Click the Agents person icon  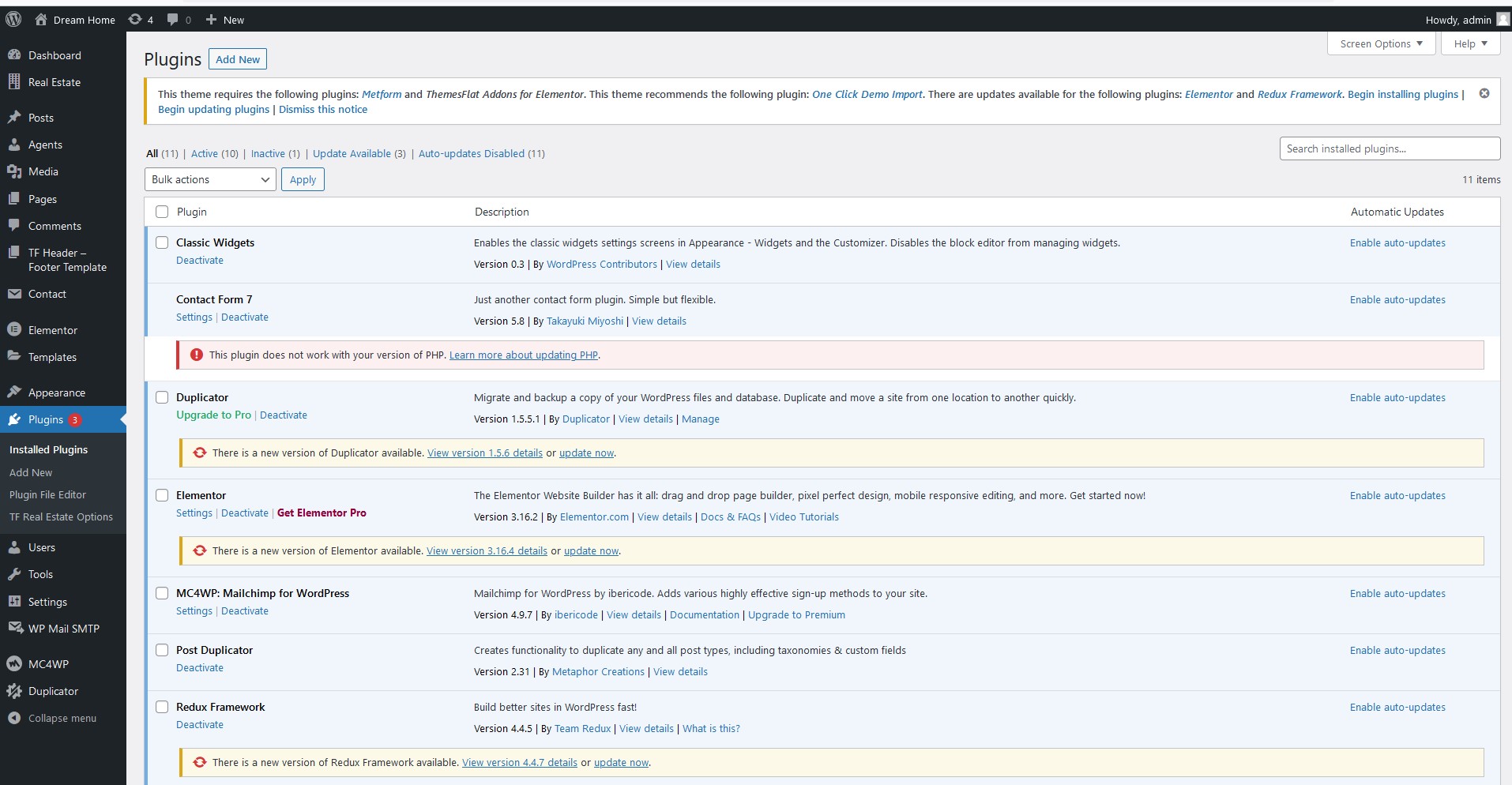[x=14, y=145]
